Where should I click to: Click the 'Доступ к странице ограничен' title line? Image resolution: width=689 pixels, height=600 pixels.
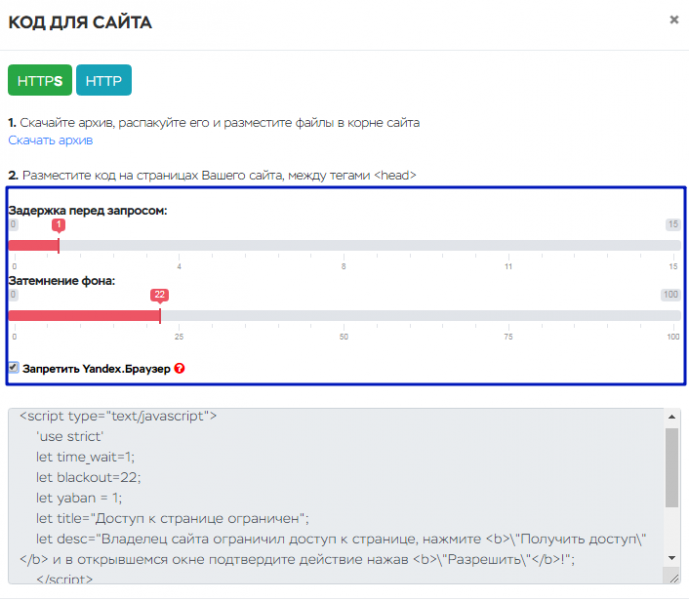tap(172, 519)
